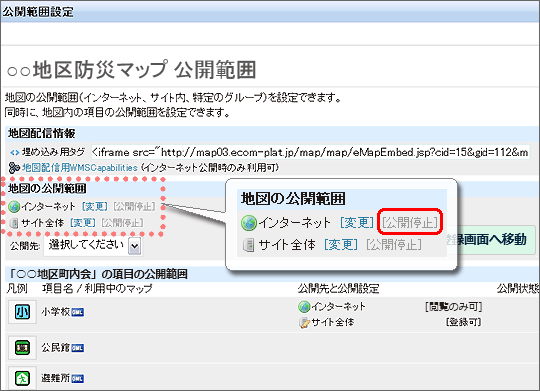Click [変更] for インターネット in left panel
Screen dimensions: 540x391
tap(94, 206)
